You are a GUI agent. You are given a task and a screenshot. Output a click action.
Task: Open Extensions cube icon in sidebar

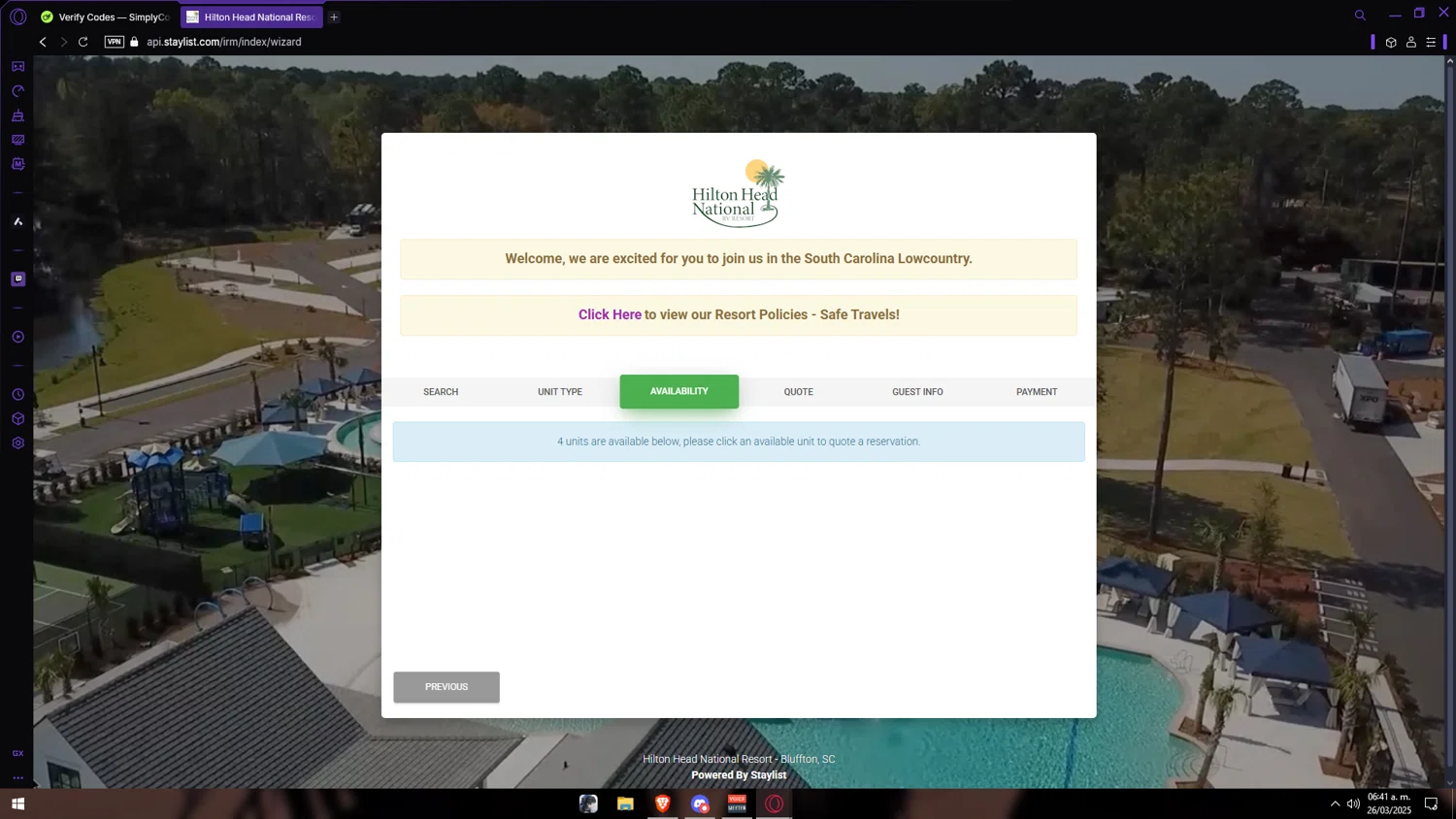[17, 419]
